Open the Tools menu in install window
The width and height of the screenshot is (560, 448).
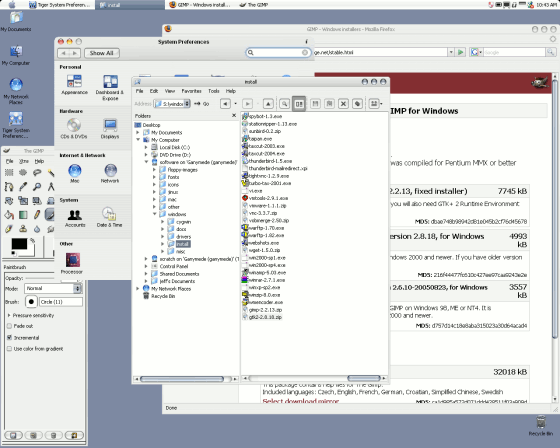coord(214,91)
